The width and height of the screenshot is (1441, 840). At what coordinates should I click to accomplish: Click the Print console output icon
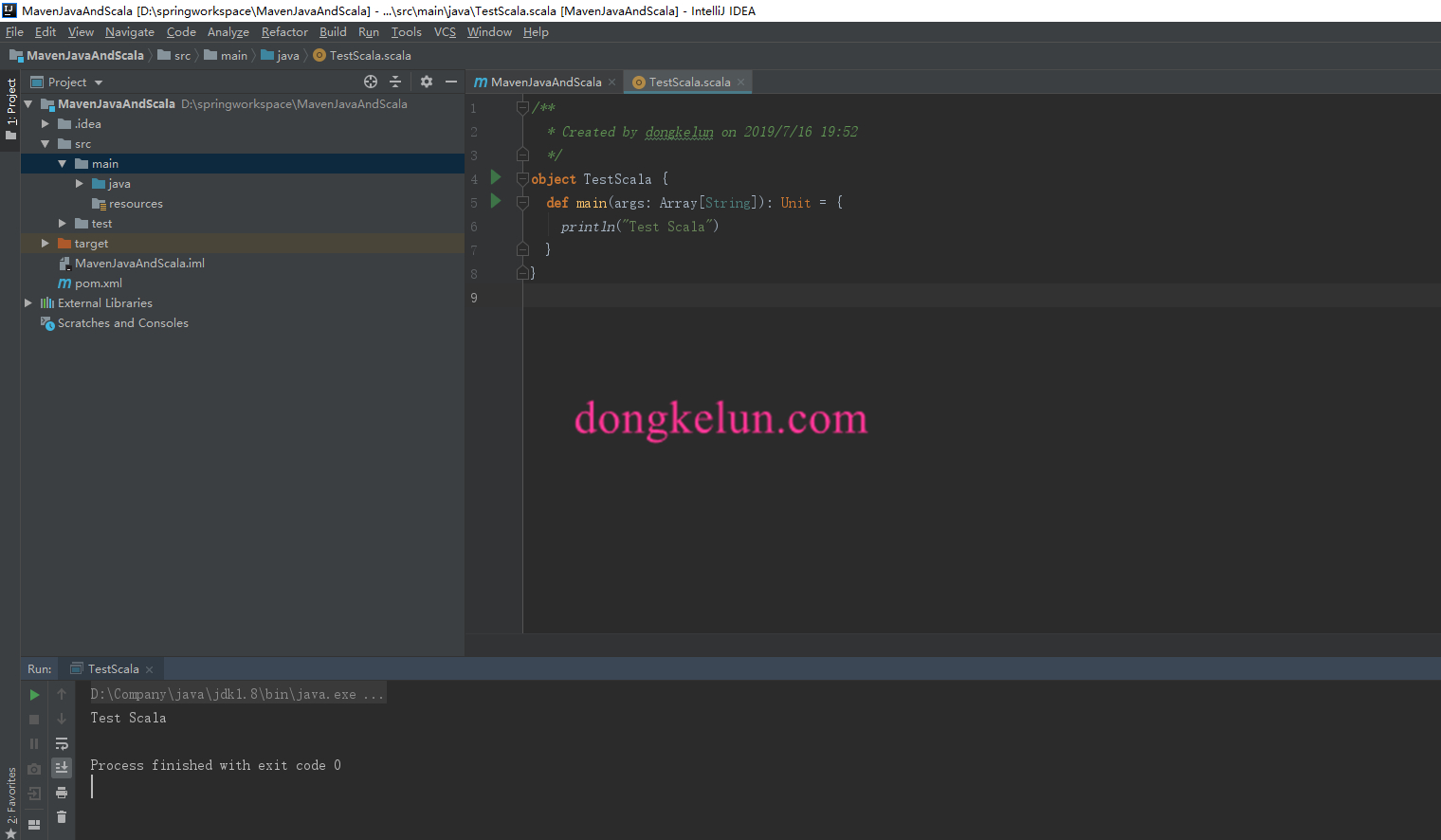[62, 793]
